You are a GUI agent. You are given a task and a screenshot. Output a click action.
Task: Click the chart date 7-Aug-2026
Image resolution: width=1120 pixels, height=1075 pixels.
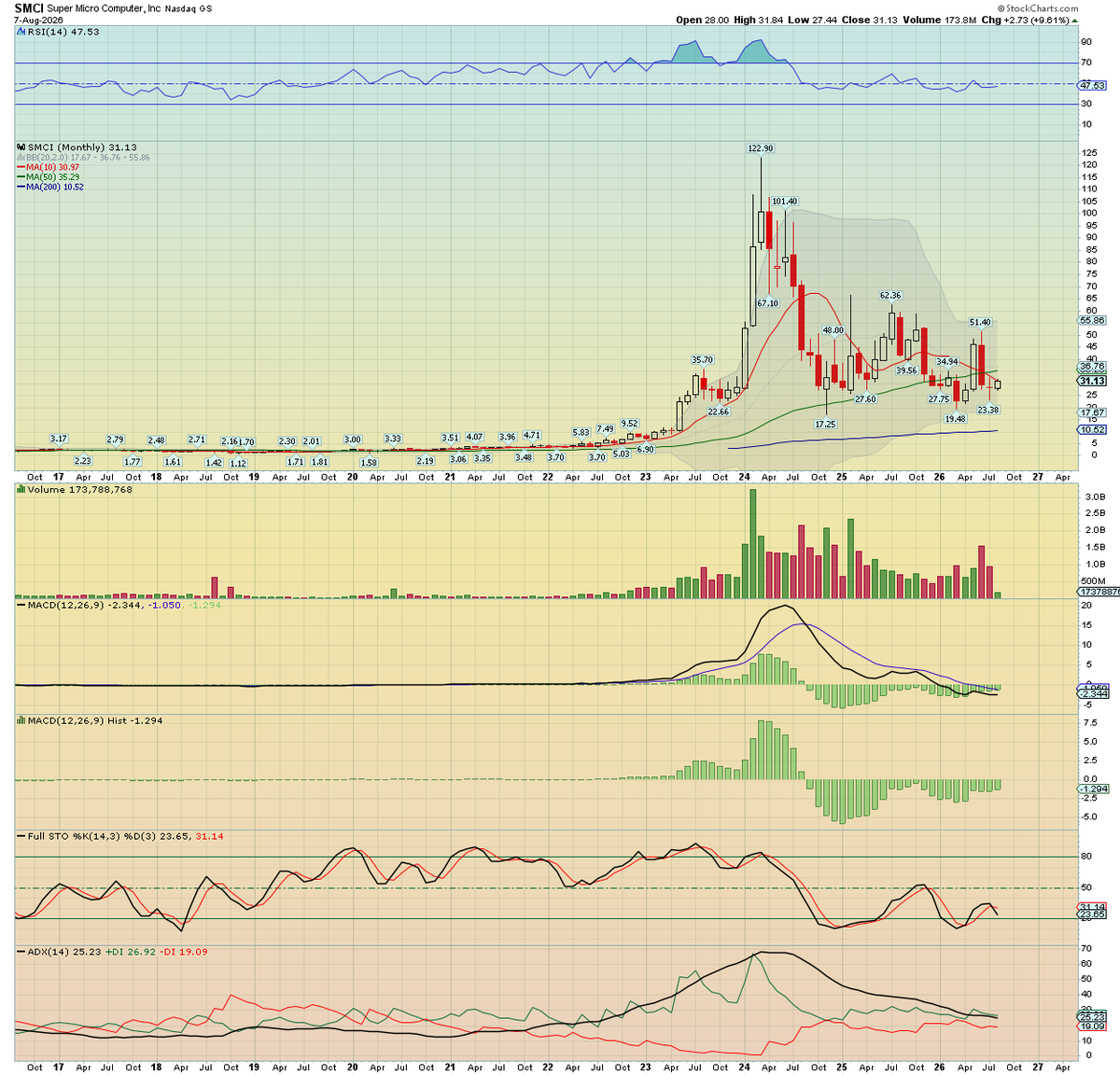[x=36, y=20]
